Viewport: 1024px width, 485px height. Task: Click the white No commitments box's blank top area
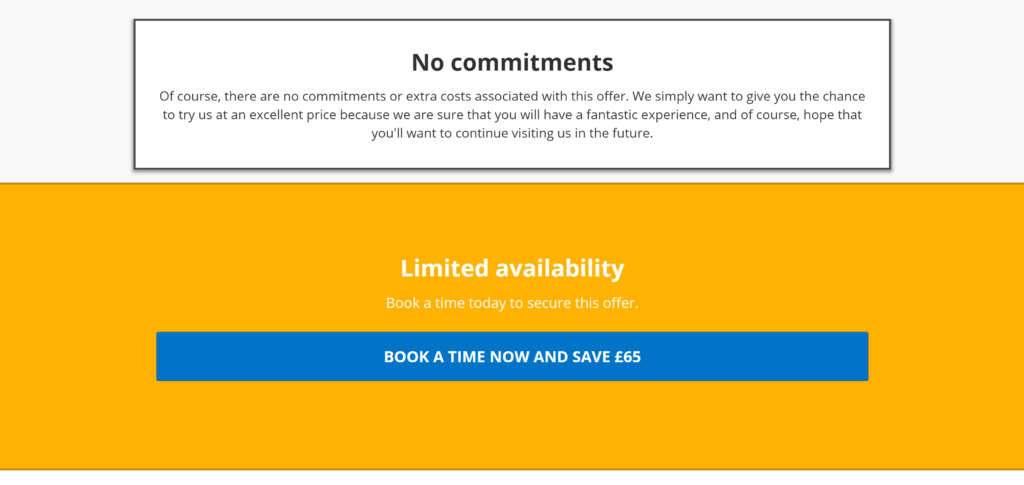pyautogui.click(x=512, y=34)
